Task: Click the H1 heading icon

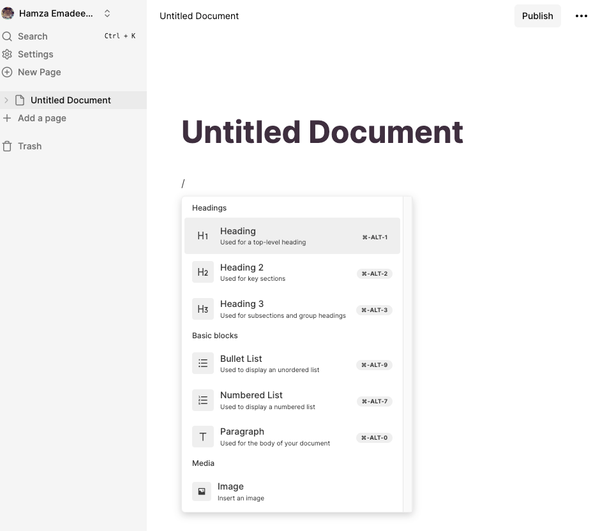Action: (x=203, y=236)
